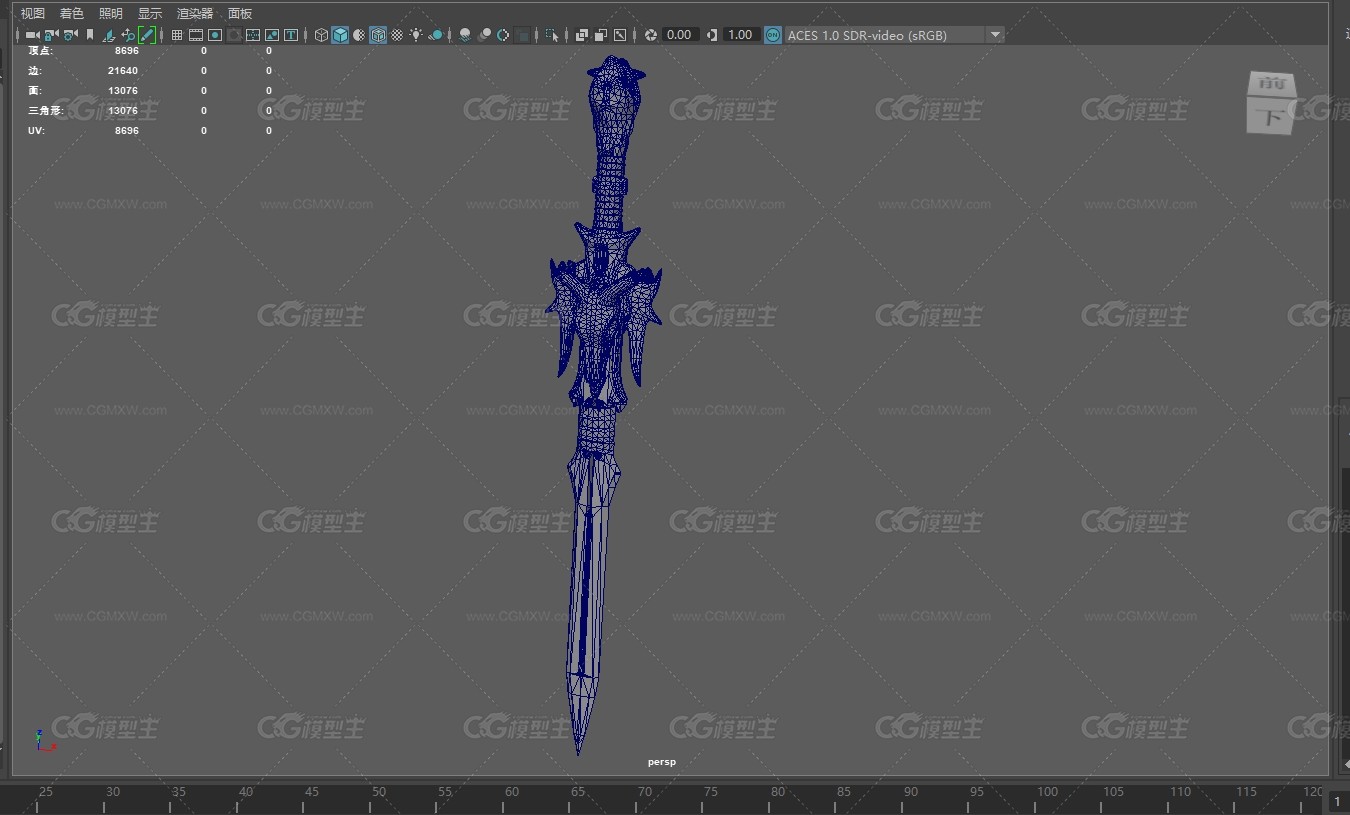Switch to Wireframe display mode
Viewport: 1350px width, 815px height.
pyautogui.click(x=321, y=35)
